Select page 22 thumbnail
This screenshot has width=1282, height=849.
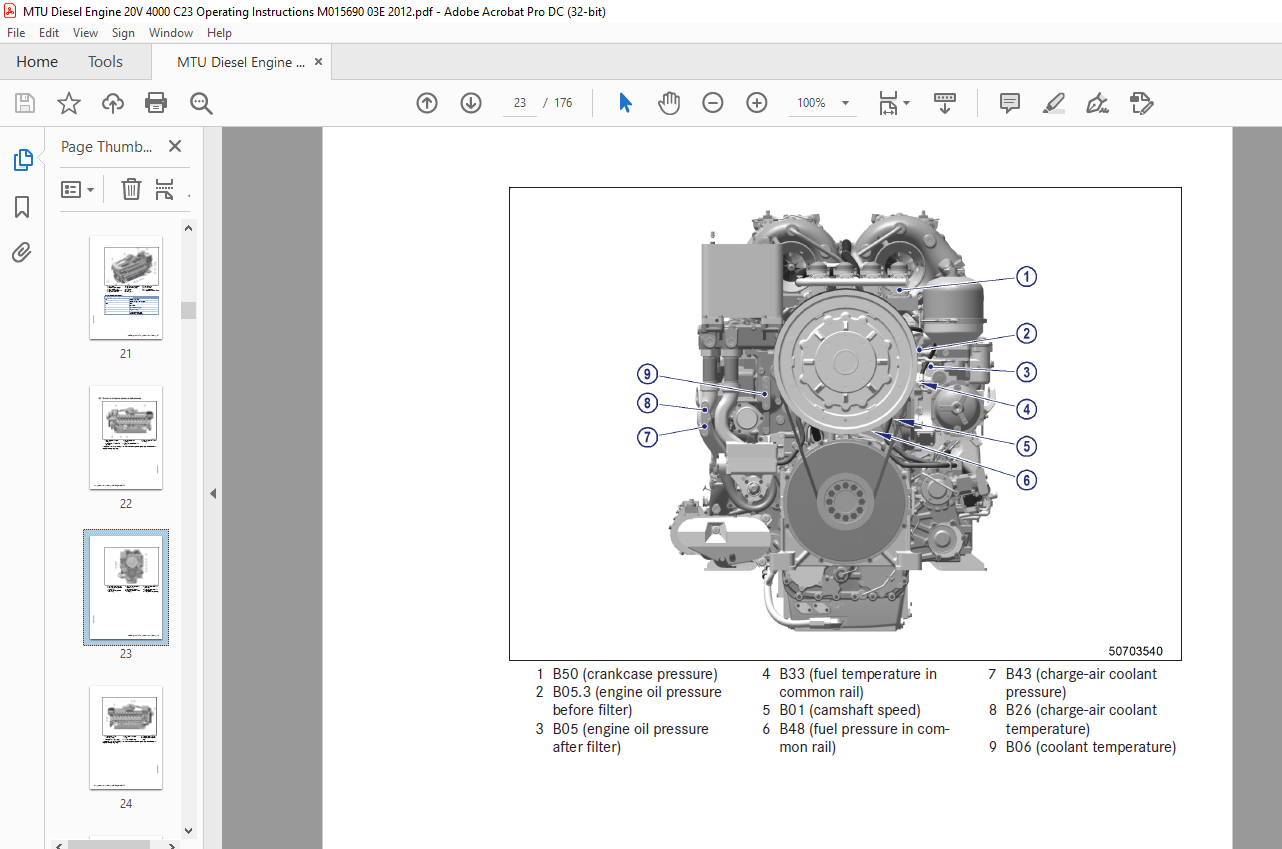coord(126,438)
